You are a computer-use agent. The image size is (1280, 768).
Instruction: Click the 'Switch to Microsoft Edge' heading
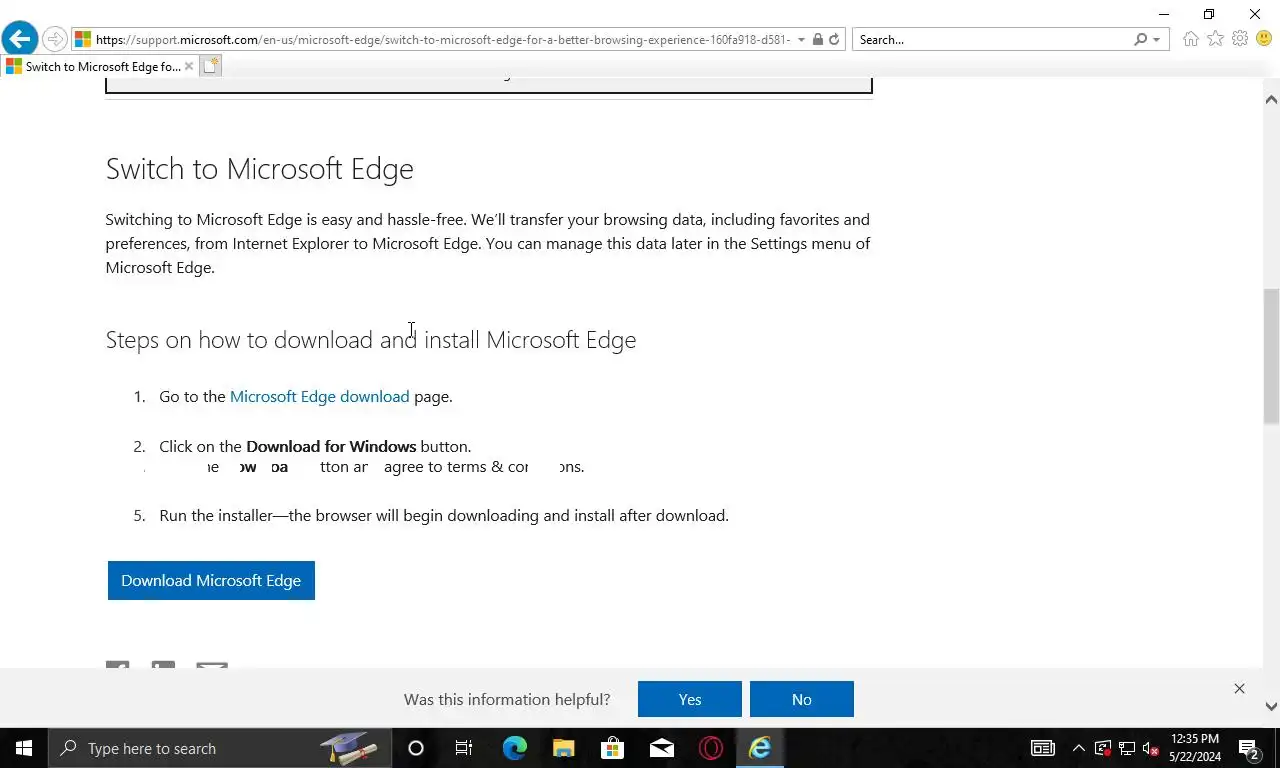click(260, 168)
